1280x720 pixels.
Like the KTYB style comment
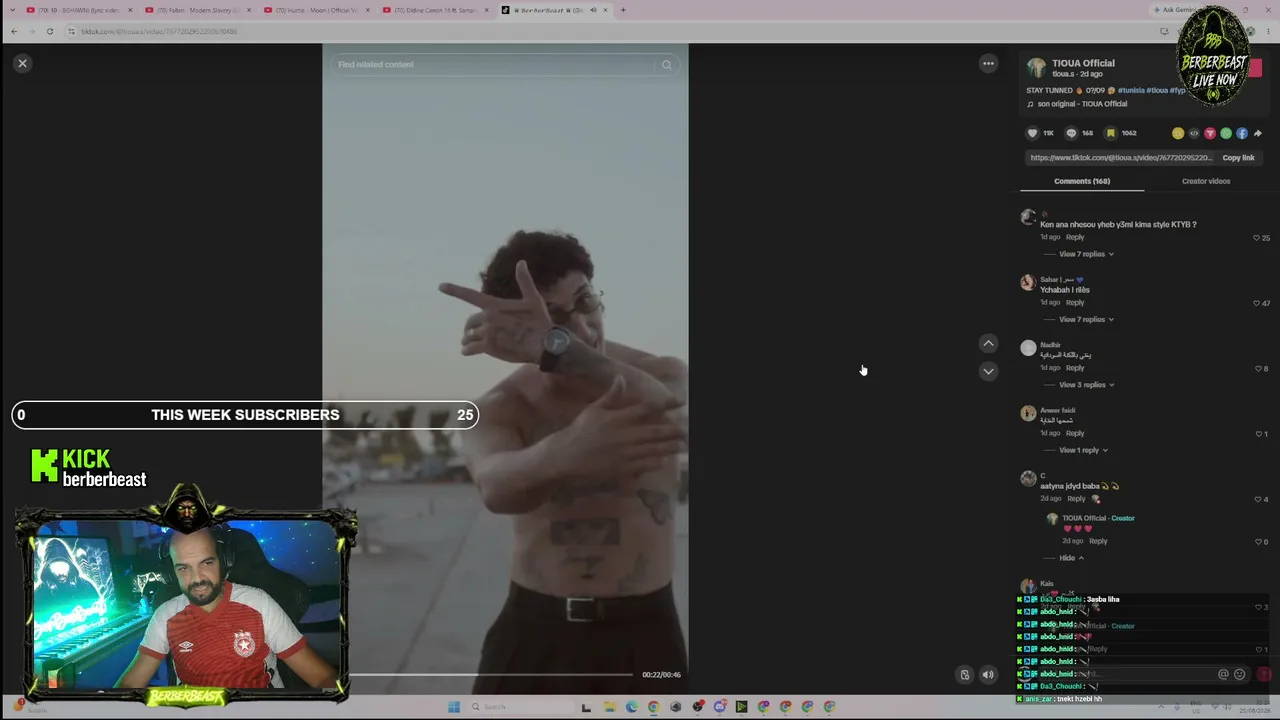1257,238
